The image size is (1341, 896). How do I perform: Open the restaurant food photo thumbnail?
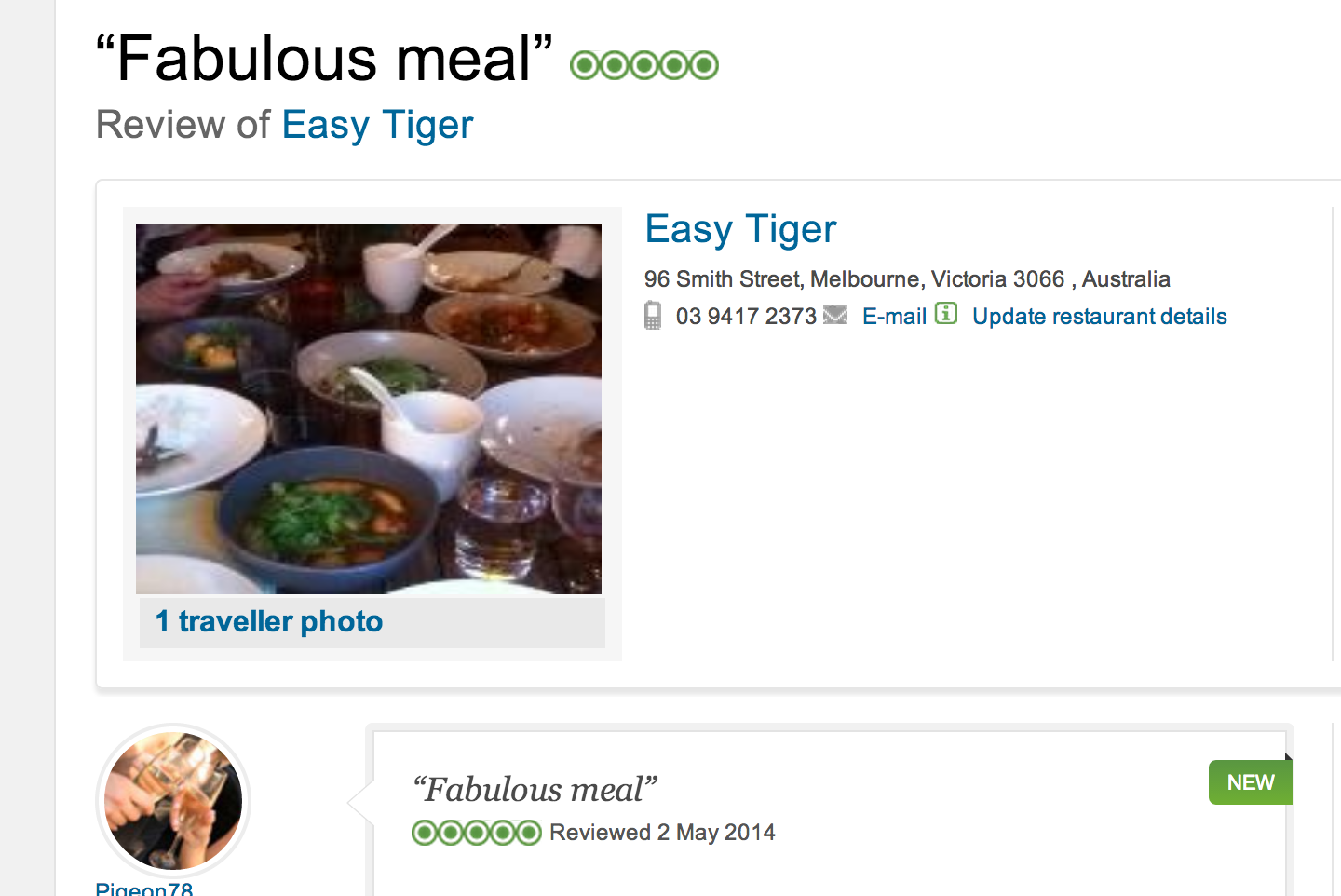coord(369,409)
